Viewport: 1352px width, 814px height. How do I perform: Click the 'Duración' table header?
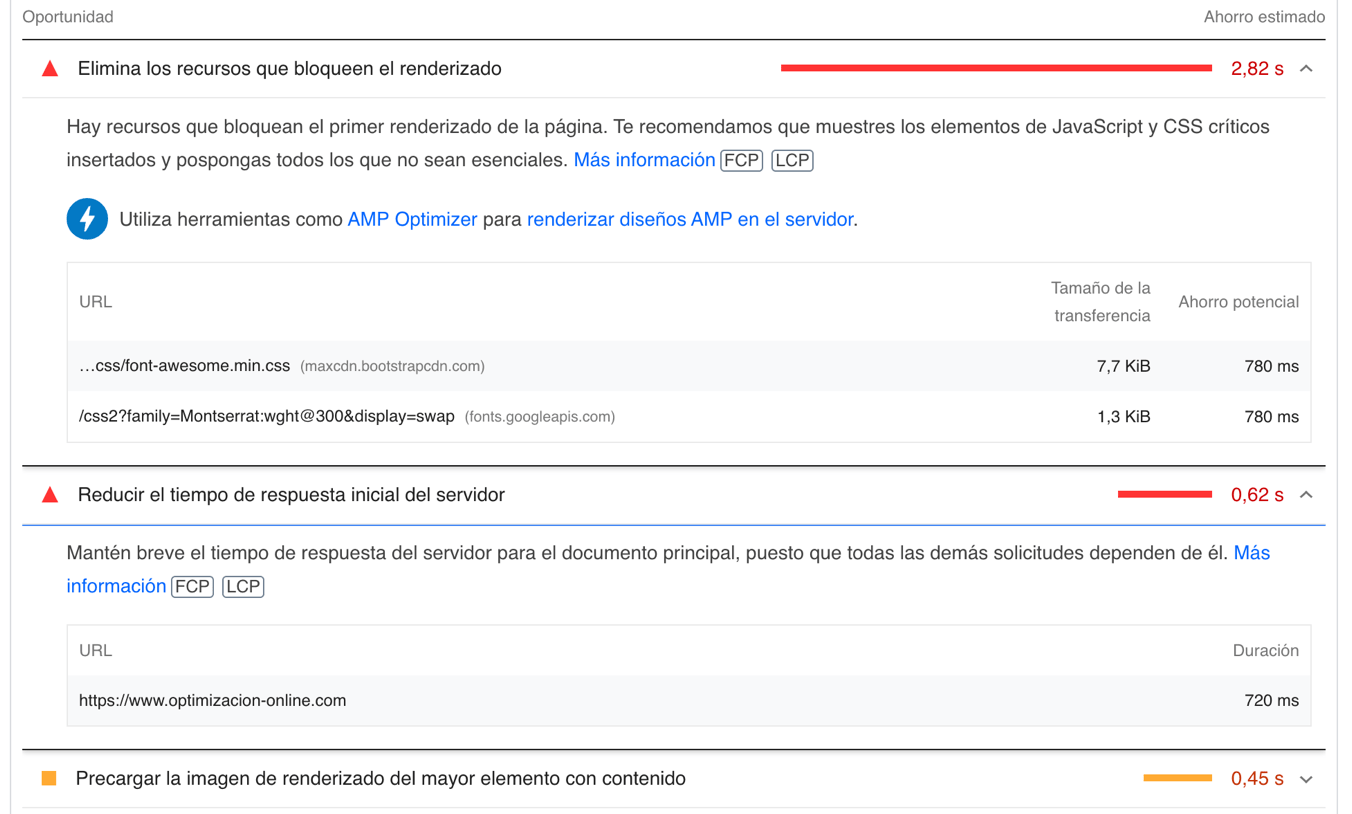(1266, 650)
